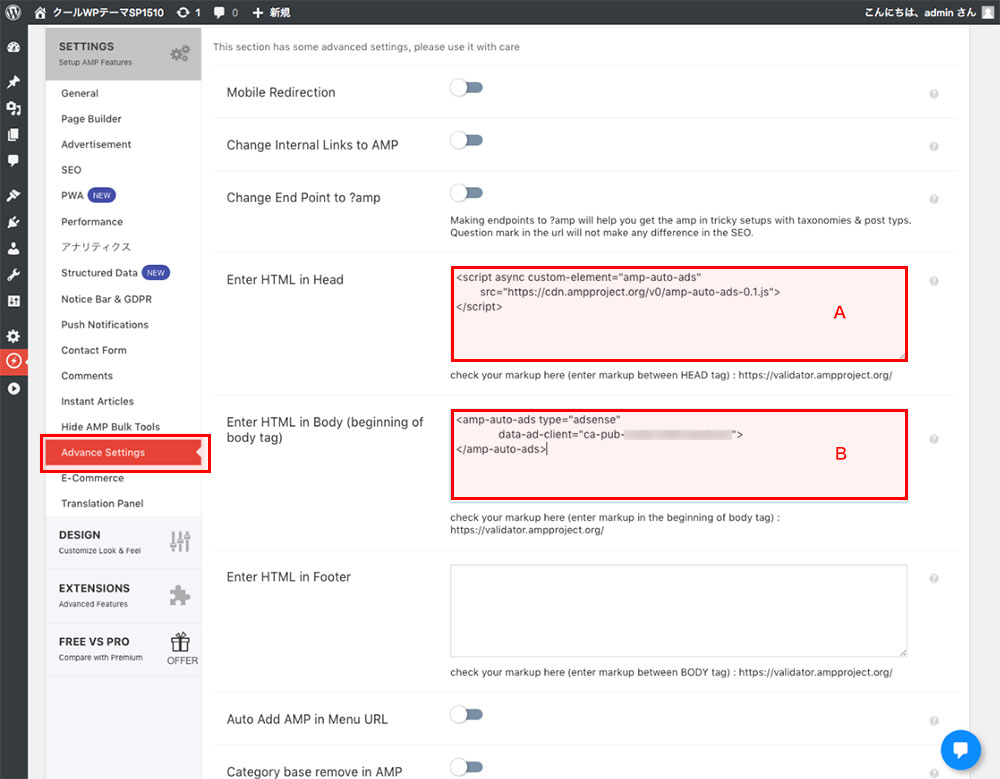
Task: Toggle Auto Add AMP in Menu URL
Action: tap(466, 714)
